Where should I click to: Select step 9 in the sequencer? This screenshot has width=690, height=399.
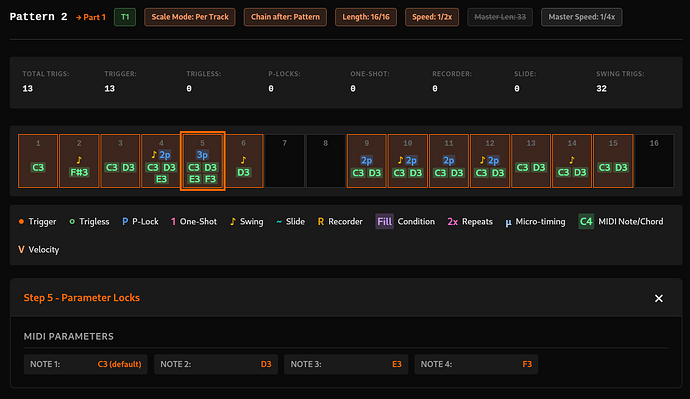367,161
